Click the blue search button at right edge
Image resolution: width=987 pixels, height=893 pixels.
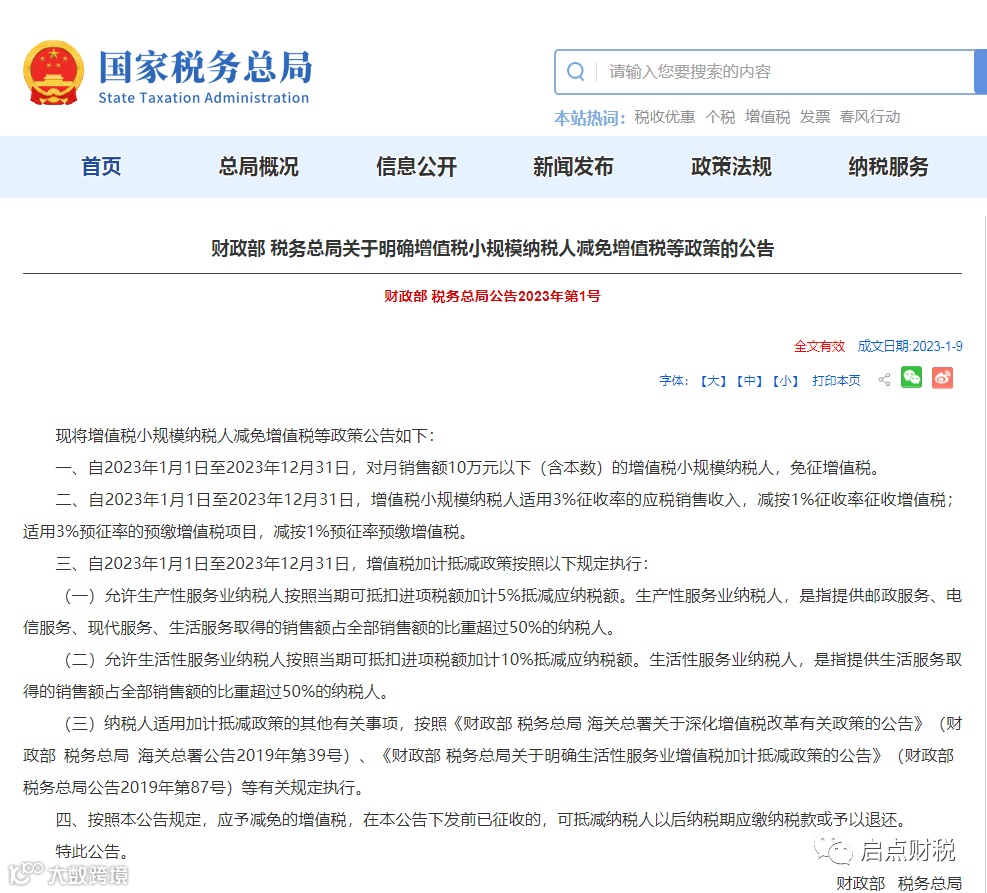[x=980, y=72]
